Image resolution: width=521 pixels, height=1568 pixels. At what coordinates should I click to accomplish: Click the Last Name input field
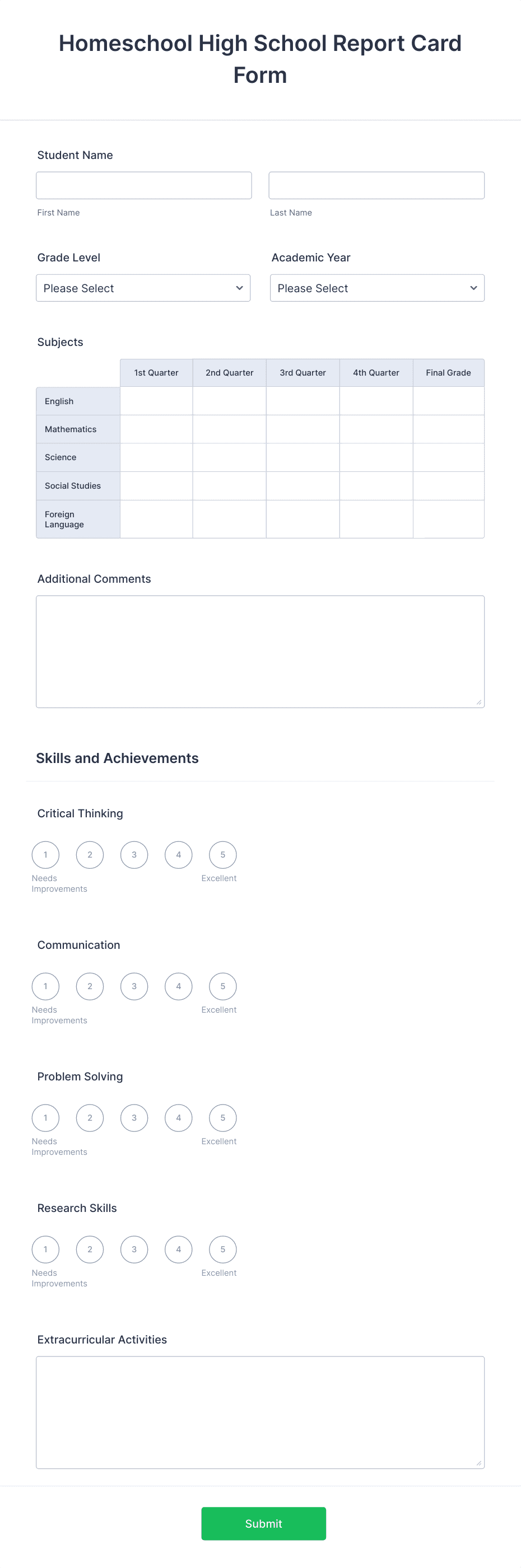376,185
